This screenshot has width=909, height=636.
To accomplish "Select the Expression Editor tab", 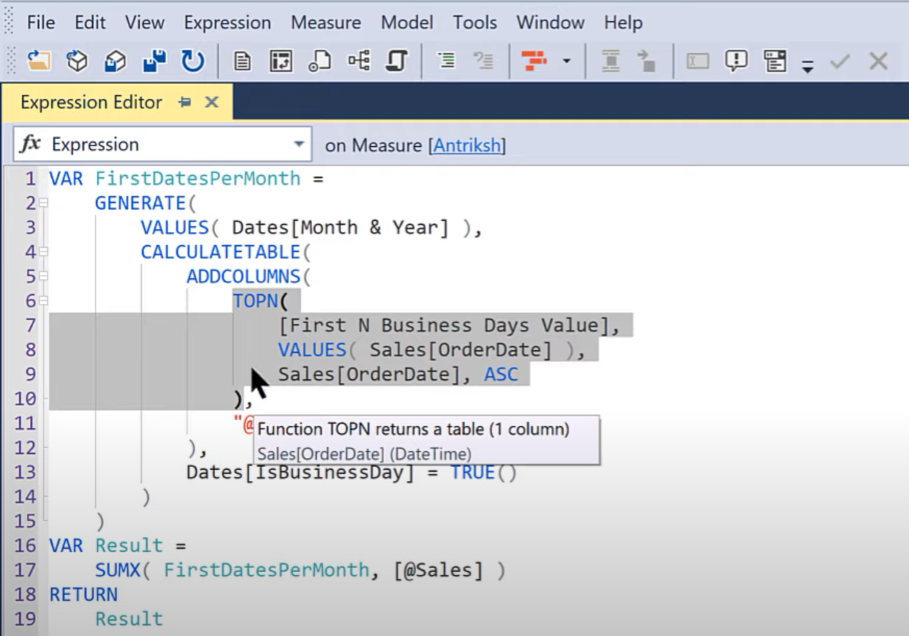I will click(x=92, y=102).
